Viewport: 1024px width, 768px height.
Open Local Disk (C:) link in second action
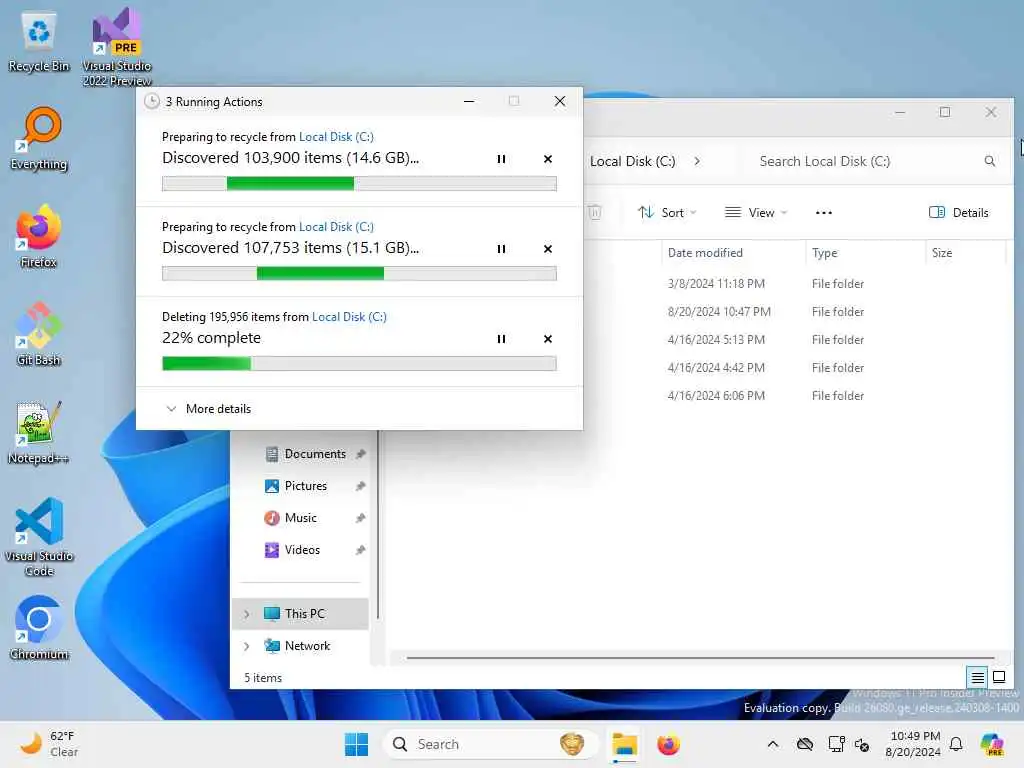pos(336,227)
